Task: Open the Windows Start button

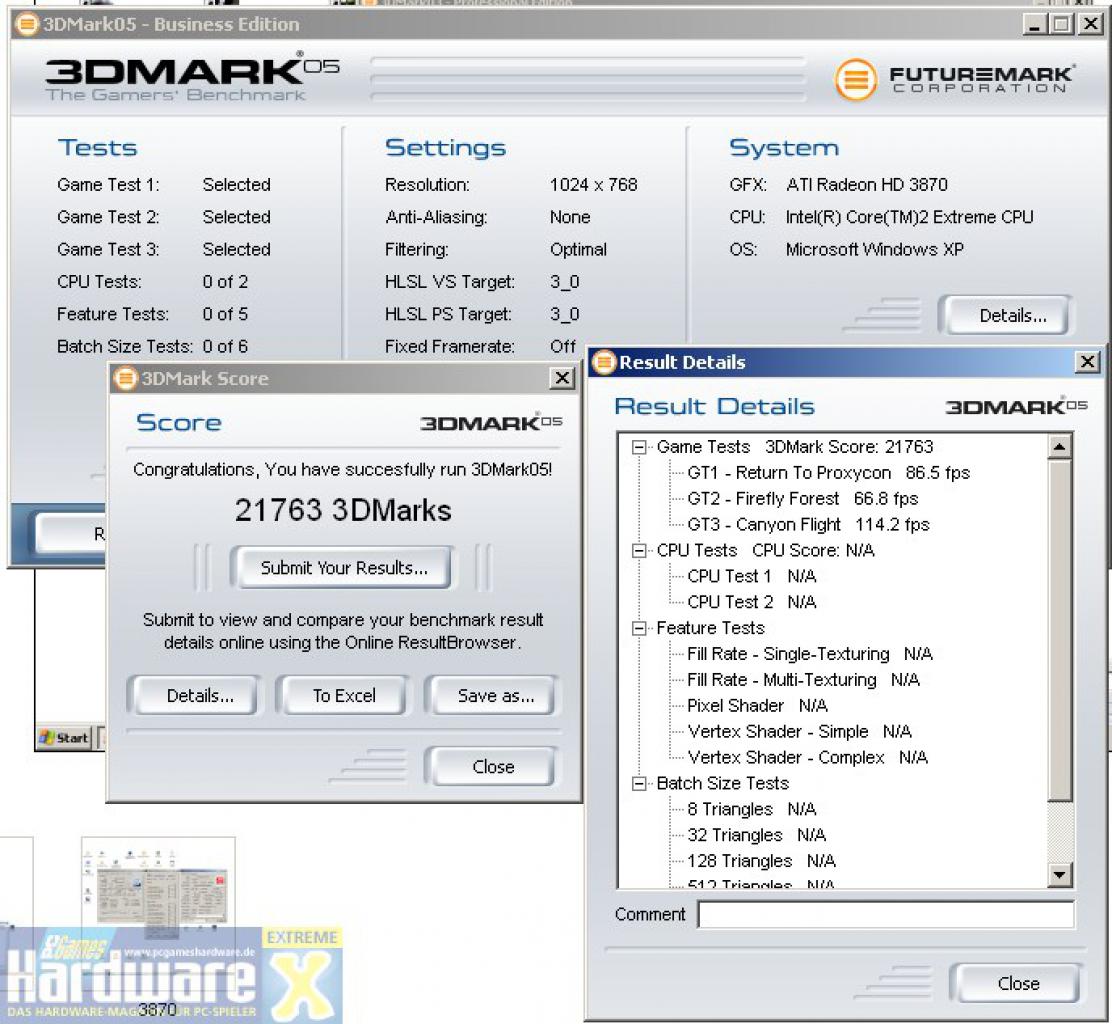Action: coord(65,738)
